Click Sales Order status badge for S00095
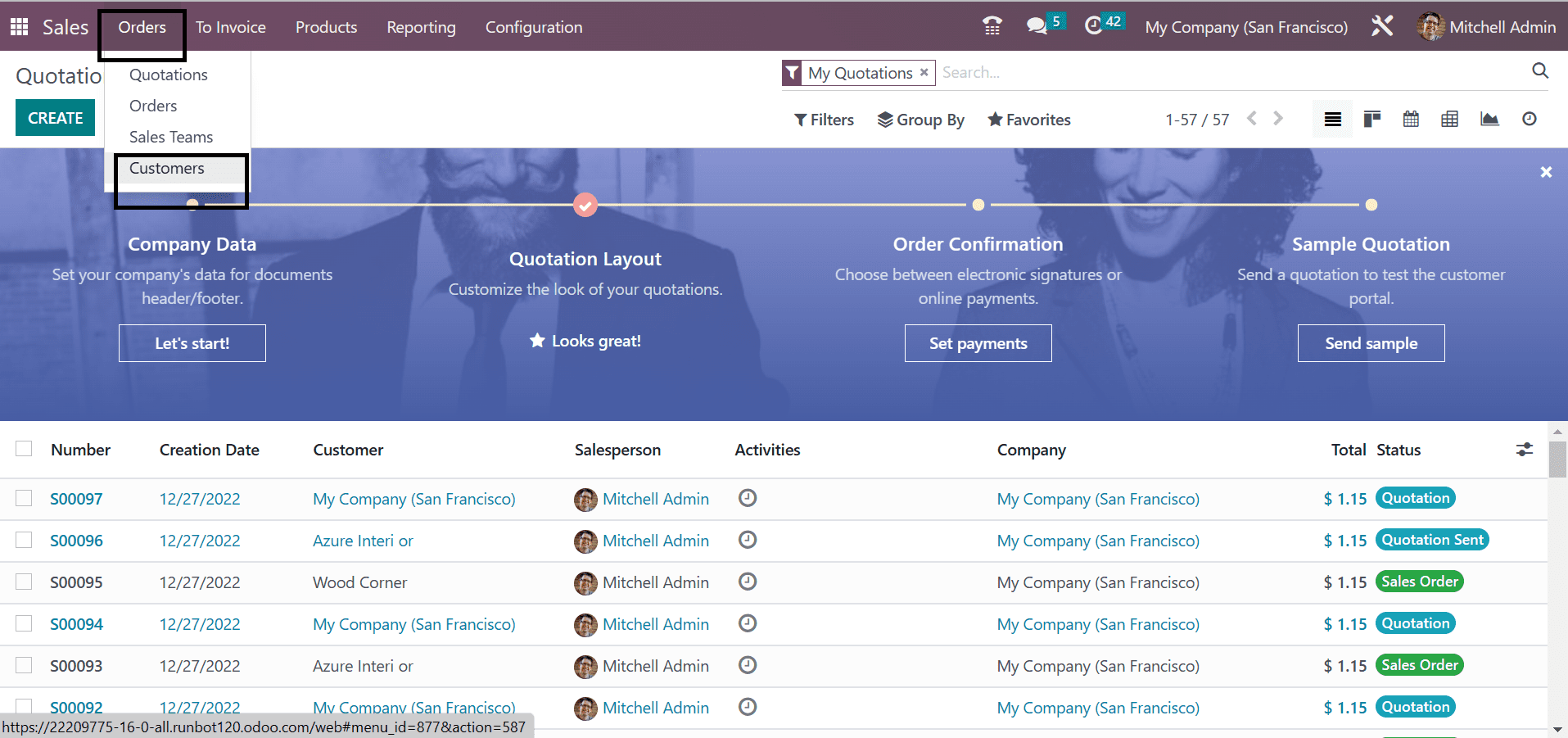This screenshot has height=738, width=1568. point(1420,582)
